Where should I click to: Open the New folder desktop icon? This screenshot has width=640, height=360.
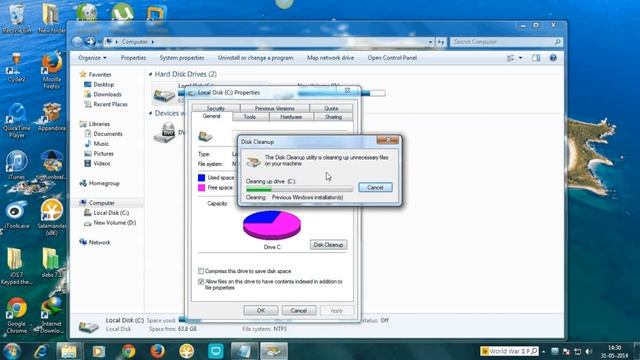[51, 18]
